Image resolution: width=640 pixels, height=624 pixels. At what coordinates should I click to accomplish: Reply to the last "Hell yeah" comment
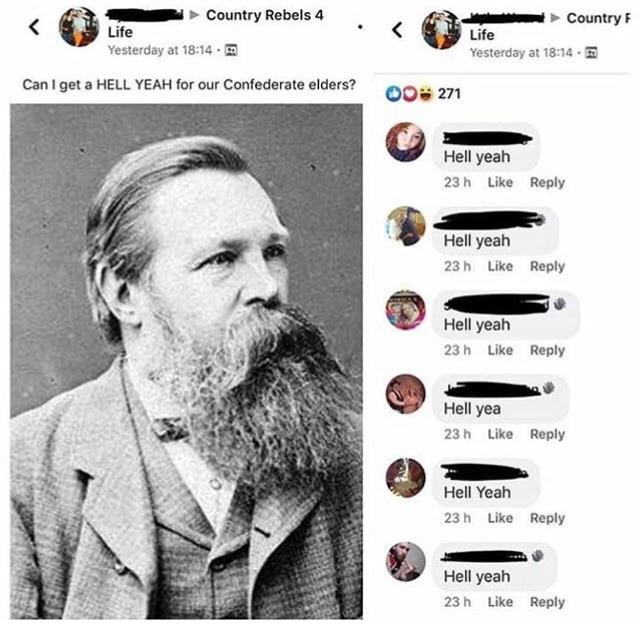click(x=547, y=602)
